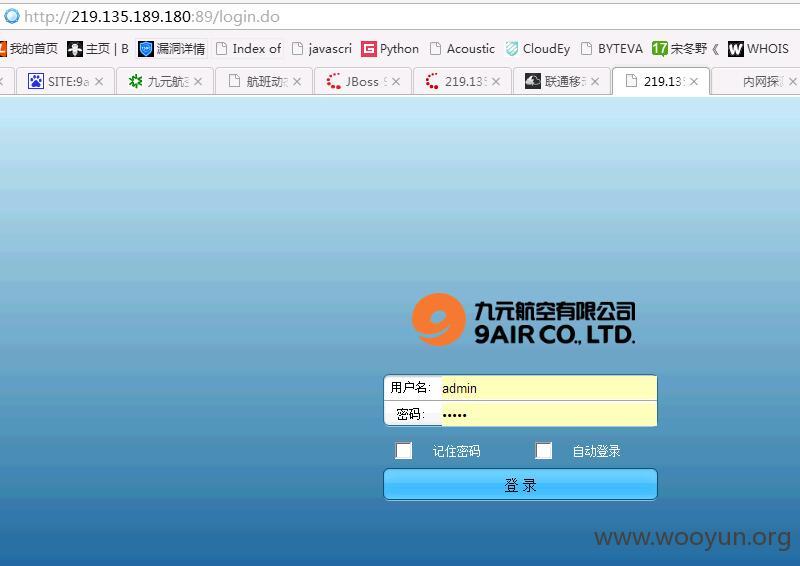The image size is (800, 566).
Task: Close the SITE:9a tab
Action: point(99,82)
